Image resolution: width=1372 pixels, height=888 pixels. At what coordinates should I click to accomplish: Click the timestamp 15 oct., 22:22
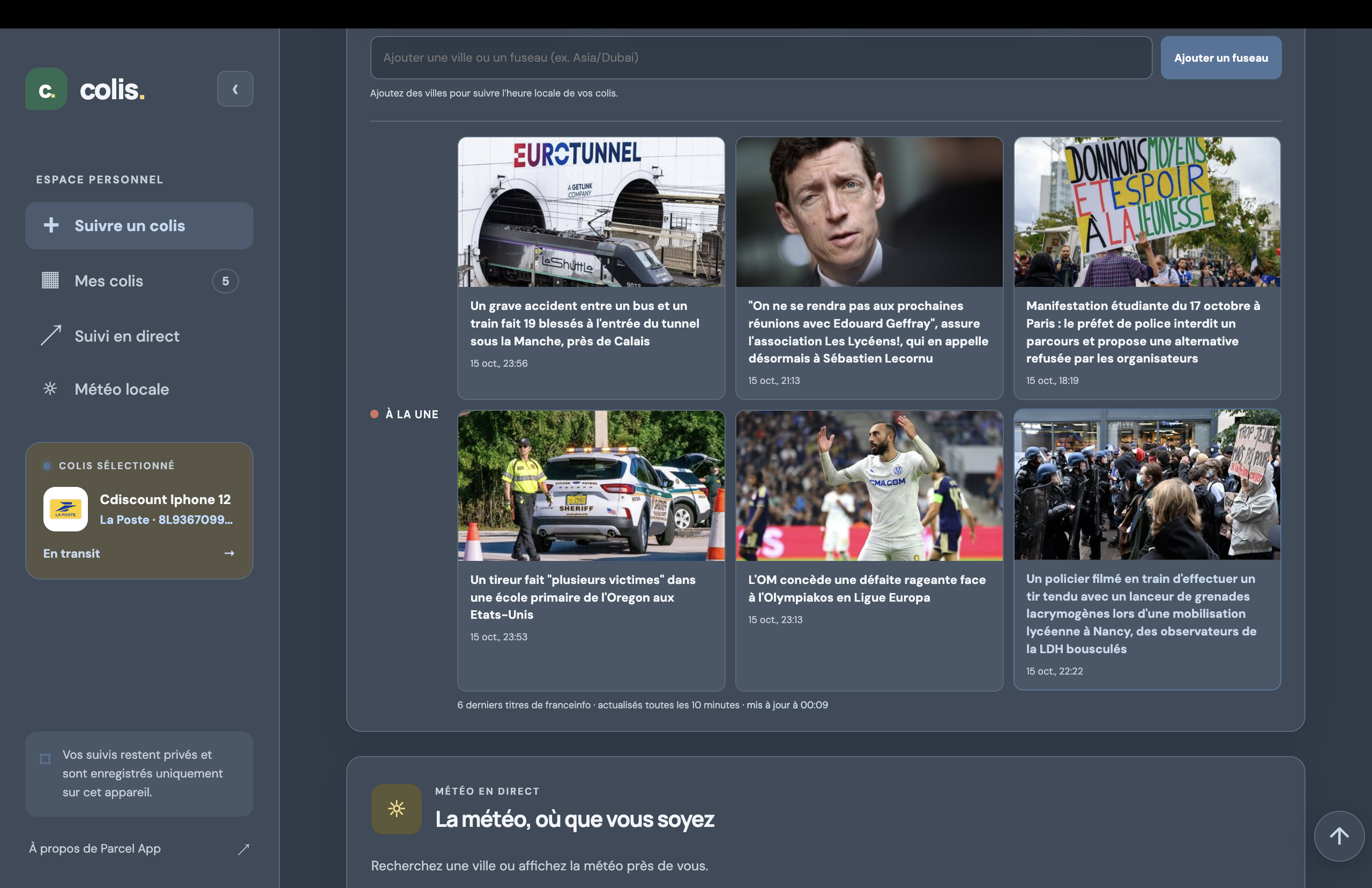[x=1055, y=671]
